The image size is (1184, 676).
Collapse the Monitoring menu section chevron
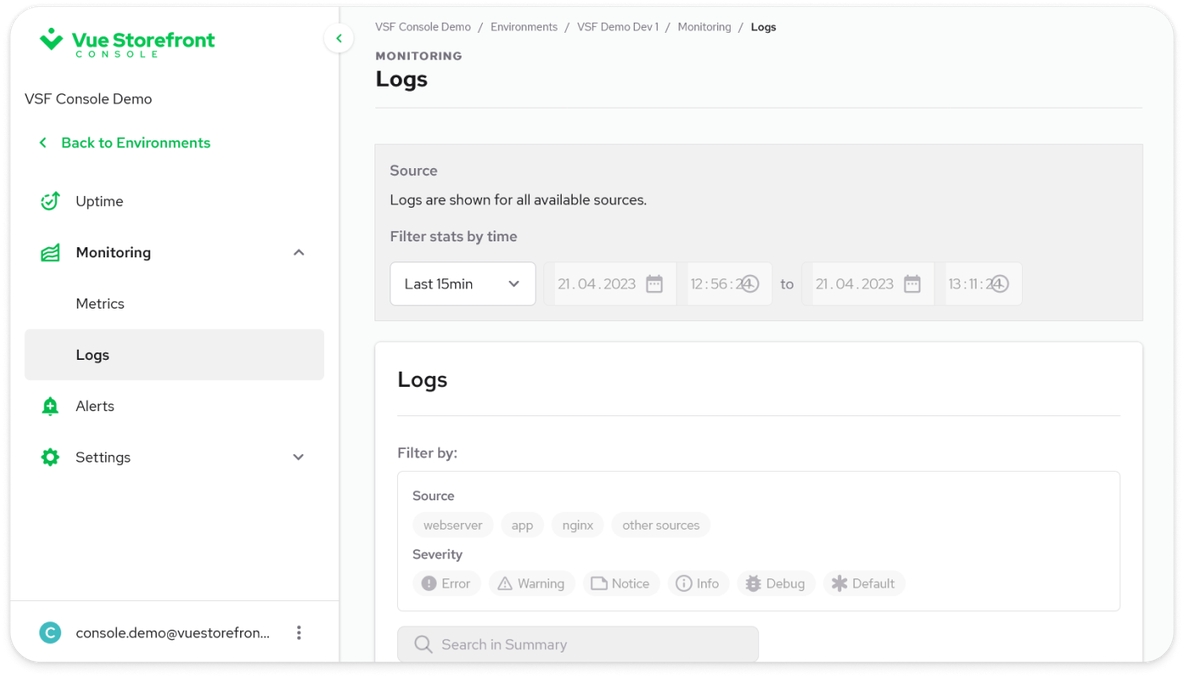299,252
